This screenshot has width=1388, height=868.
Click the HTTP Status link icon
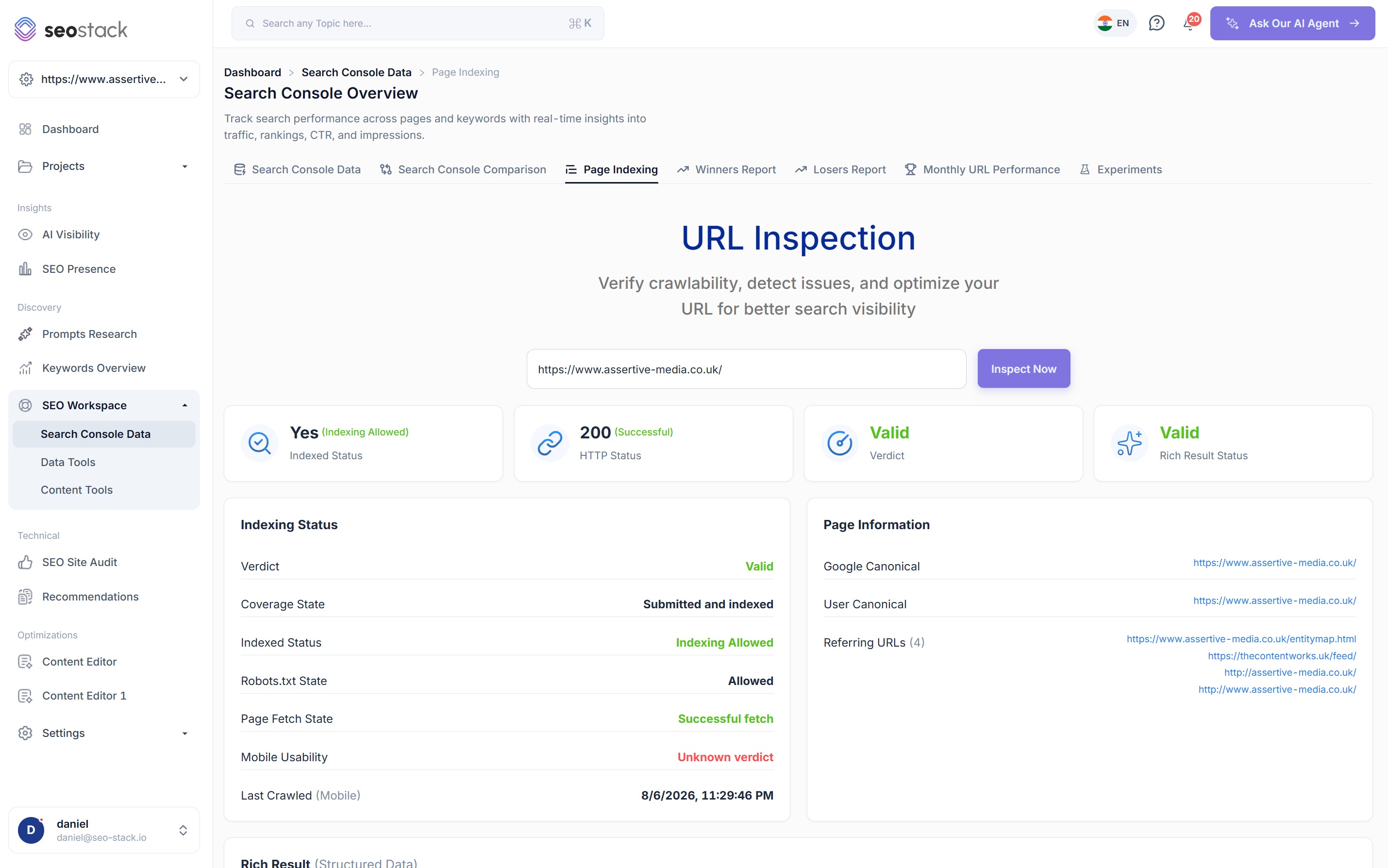pos(550,443)
